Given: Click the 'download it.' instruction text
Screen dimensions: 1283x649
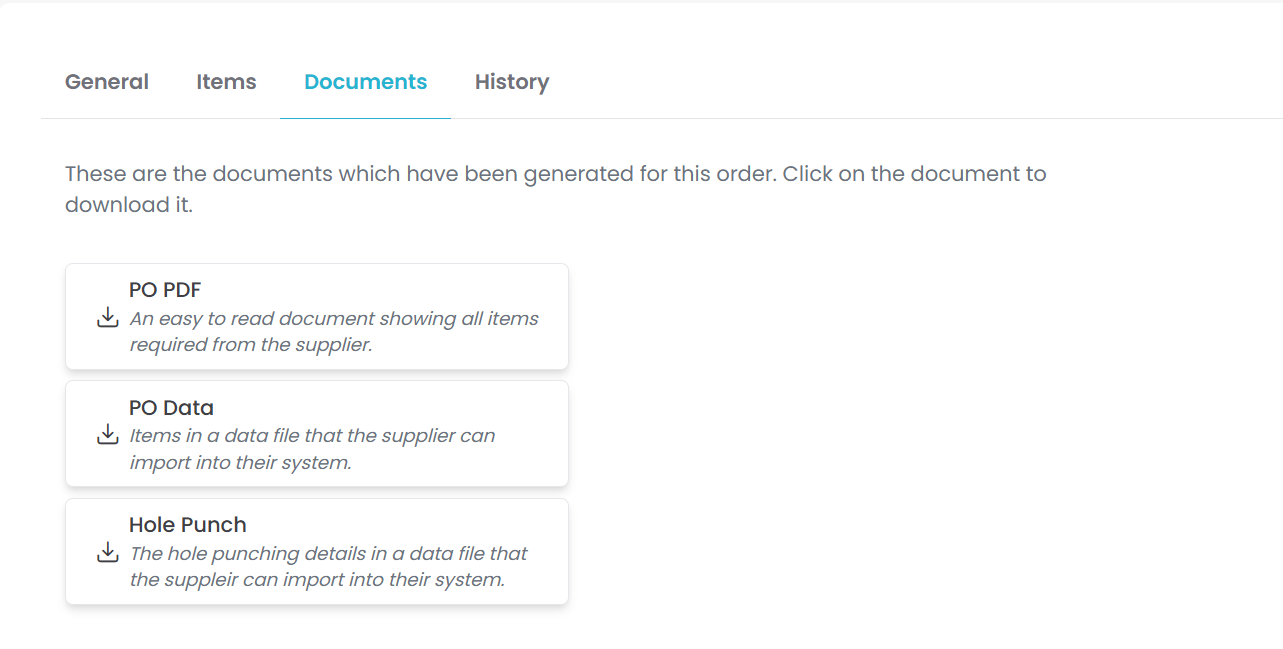Looking at the screenshot, I should [x=129, y=205].
